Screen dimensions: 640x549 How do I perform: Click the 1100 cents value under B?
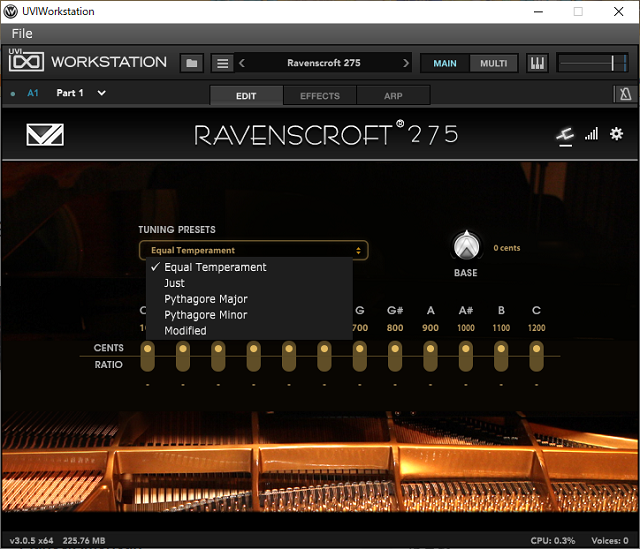pyautogui.click(x=501, y=328)
